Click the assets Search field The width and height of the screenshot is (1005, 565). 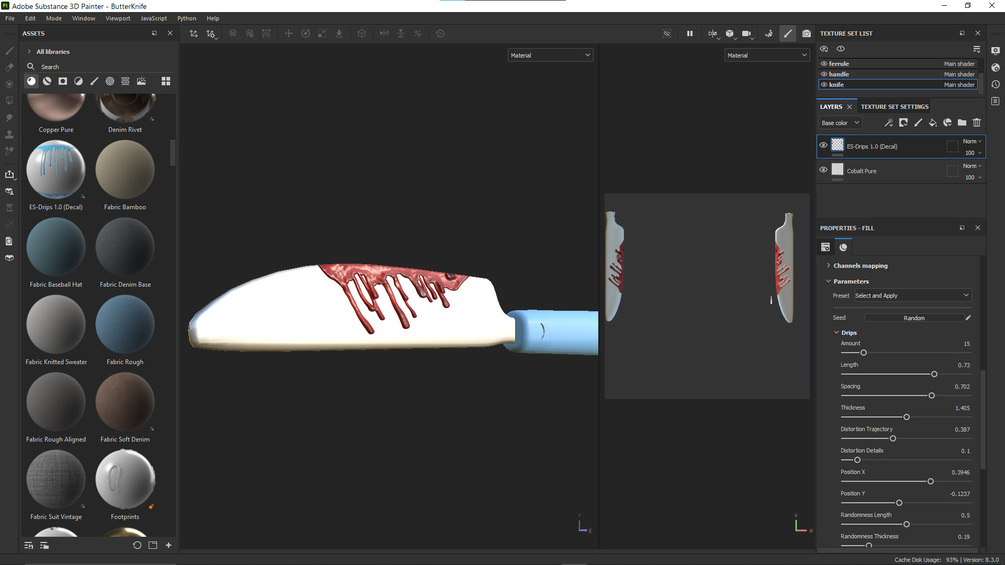(x=99, y=66)
